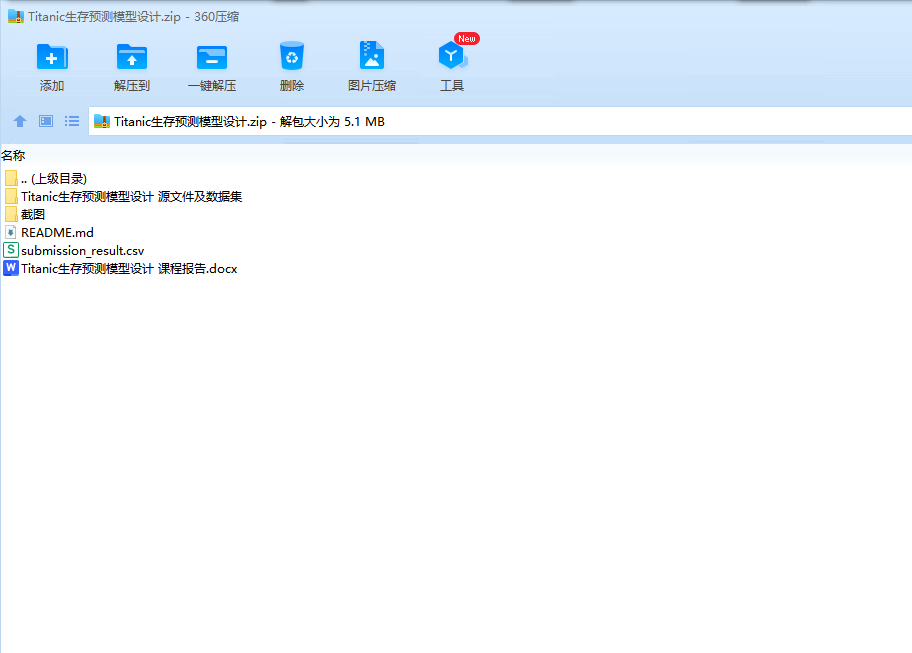Click the 一键解压 label text

tap(212, 85)
